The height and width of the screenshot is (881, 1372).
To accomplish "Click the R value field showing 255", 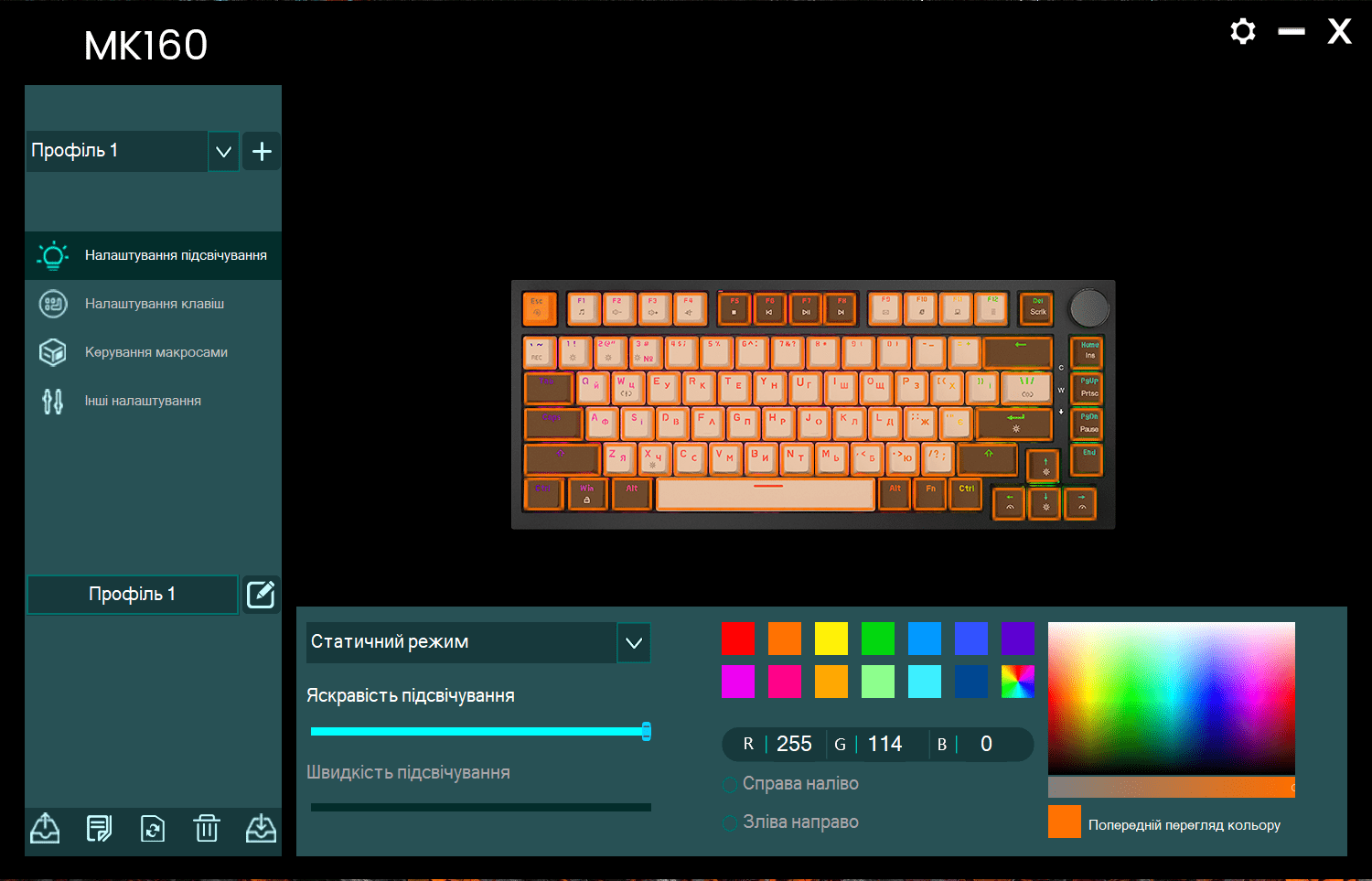I will [794, 745].
